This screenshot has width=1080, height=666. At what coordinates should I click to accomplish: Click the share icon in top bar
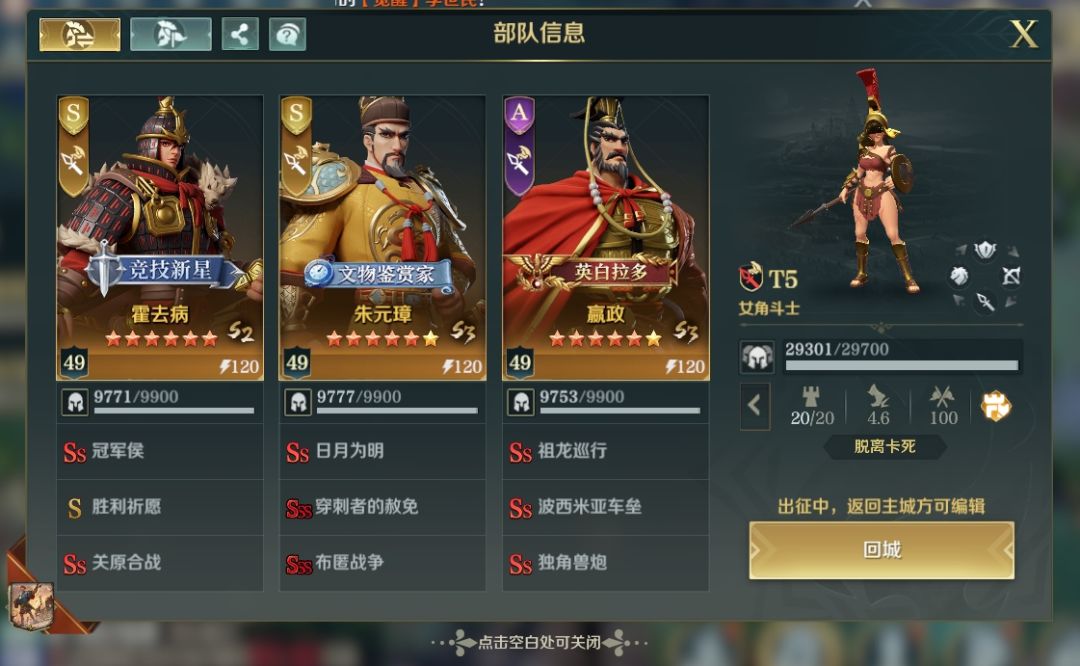click(240, 34)
